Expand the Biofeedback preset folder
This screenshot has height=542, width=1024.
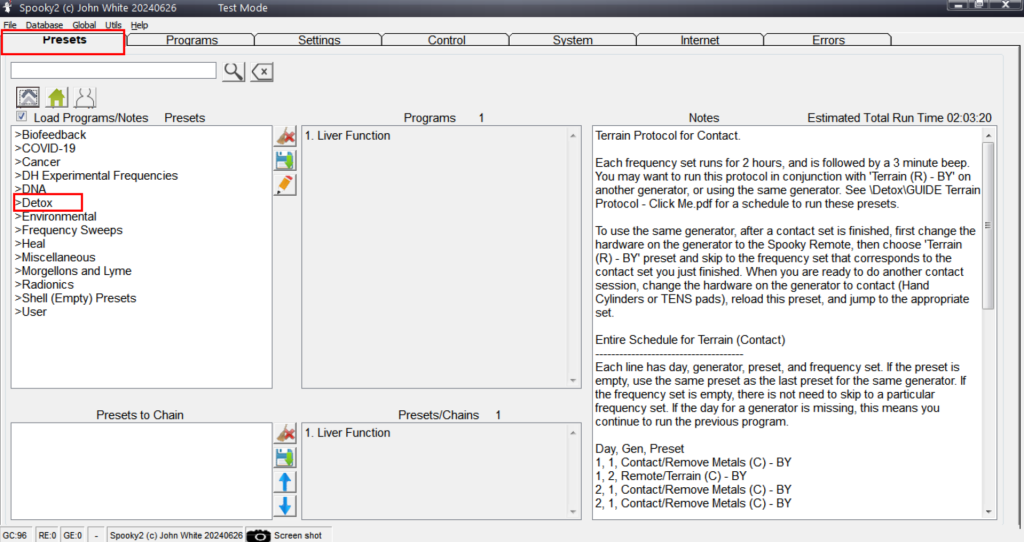pos(50,135)
